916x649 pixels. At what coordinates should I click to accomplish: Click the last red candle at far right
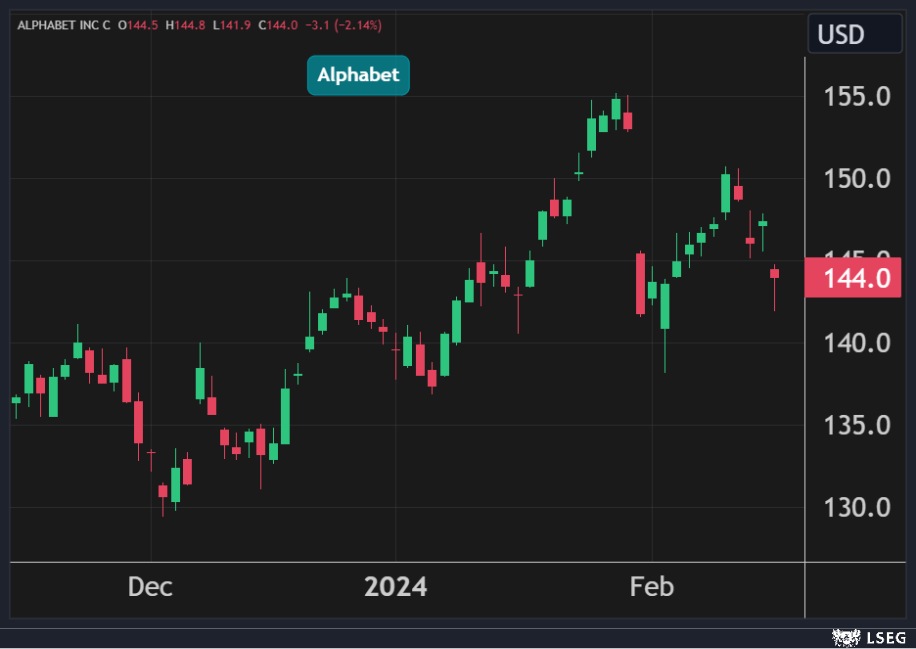pos(774,274)
